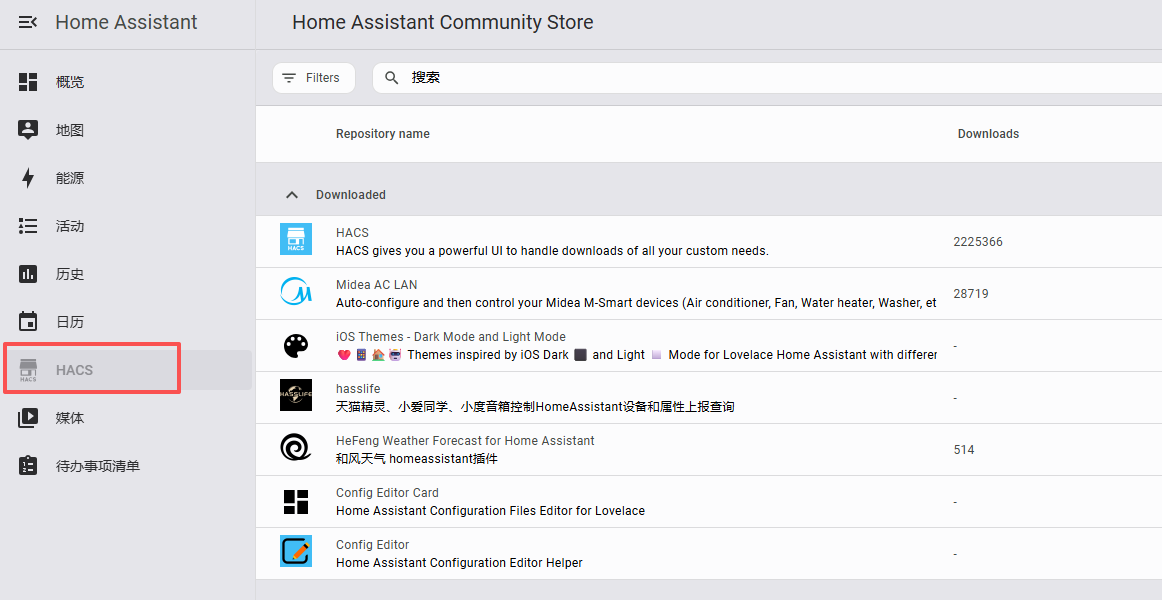Click the HACS gives you a powerful UI description
The image size is (1162, 600).
(x=552, y=251)
